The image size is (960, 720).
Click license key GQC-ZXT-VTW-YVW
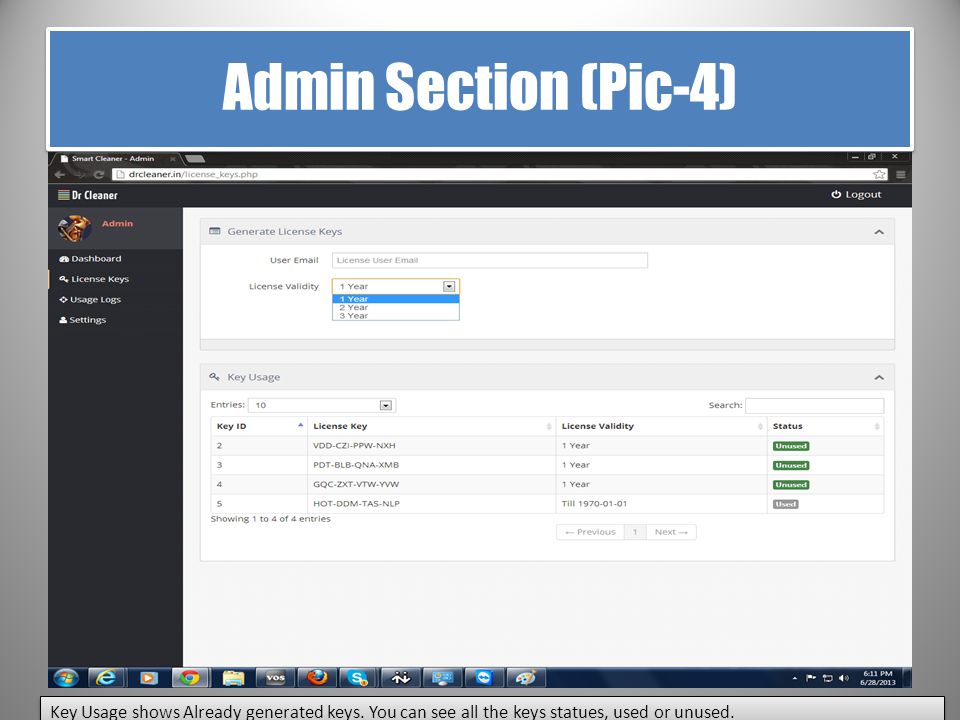(x=356, y=484)
